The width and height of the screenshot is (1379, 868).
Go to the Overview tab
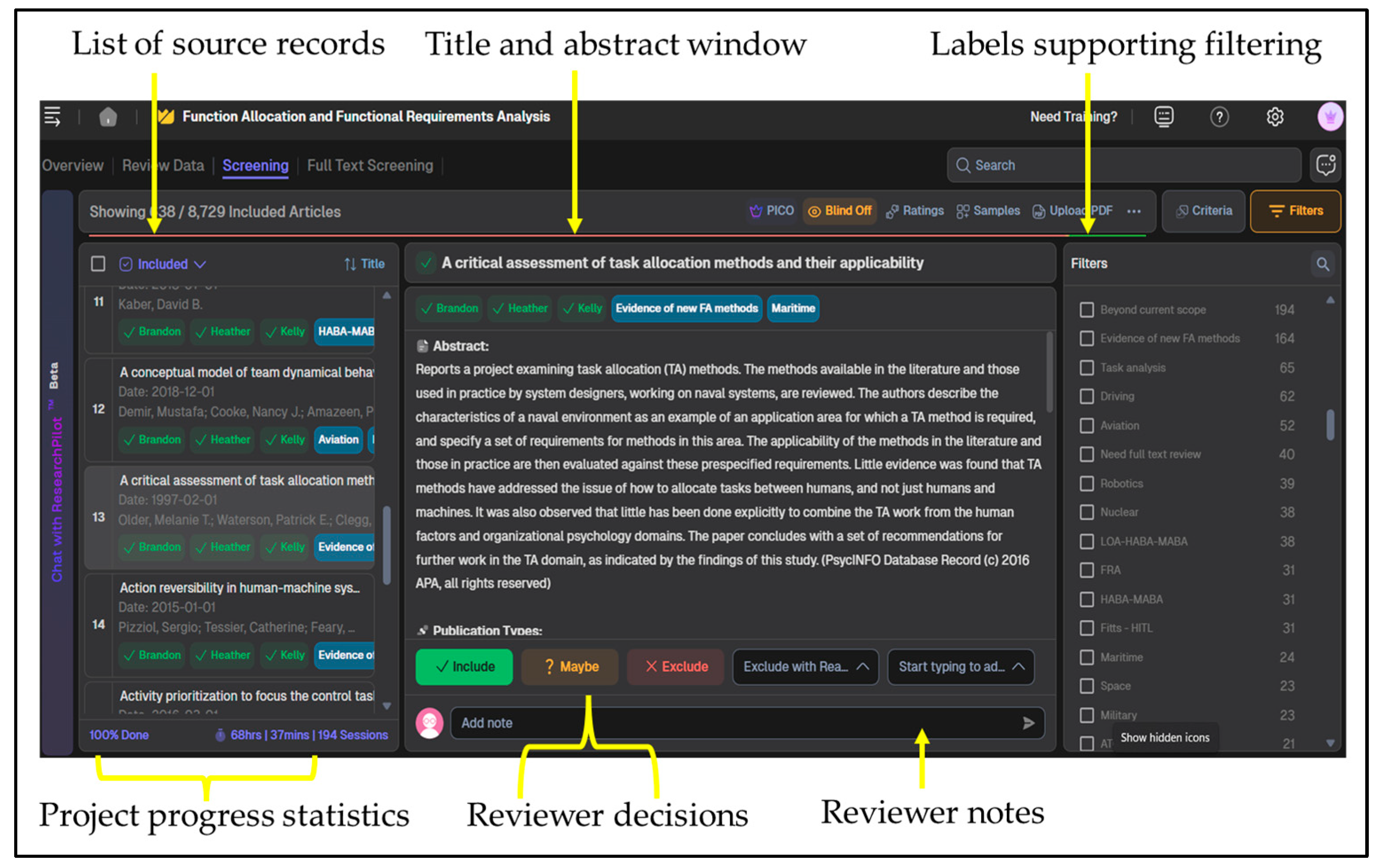[73, 166]
